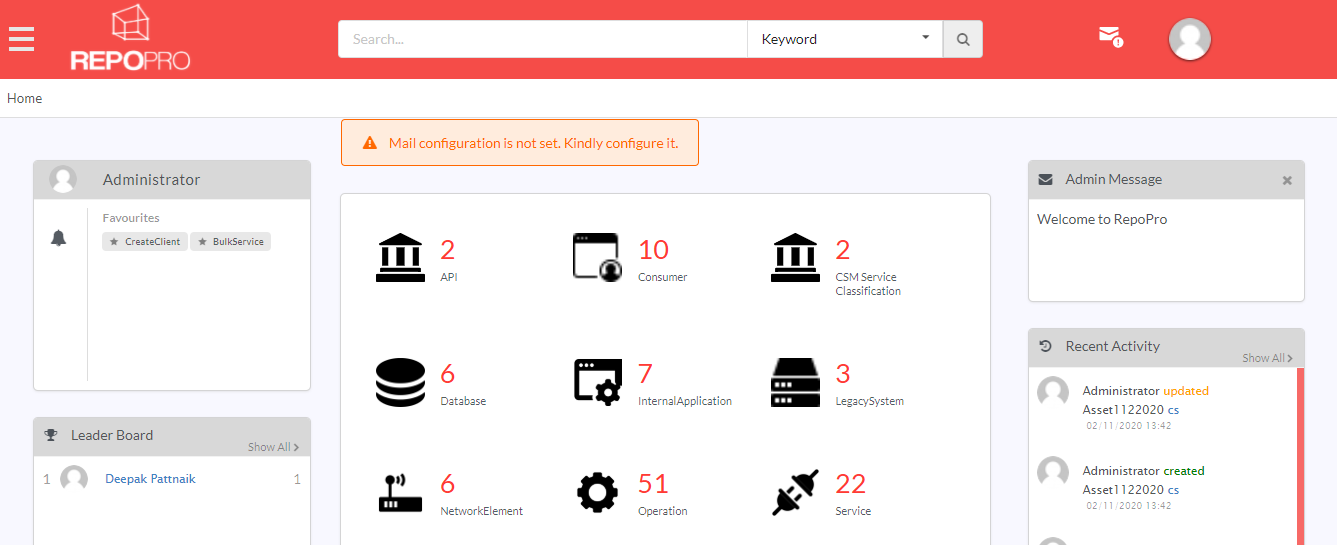
Task: Open the CreateClient favourite
Action: click(x=145, y=241)
